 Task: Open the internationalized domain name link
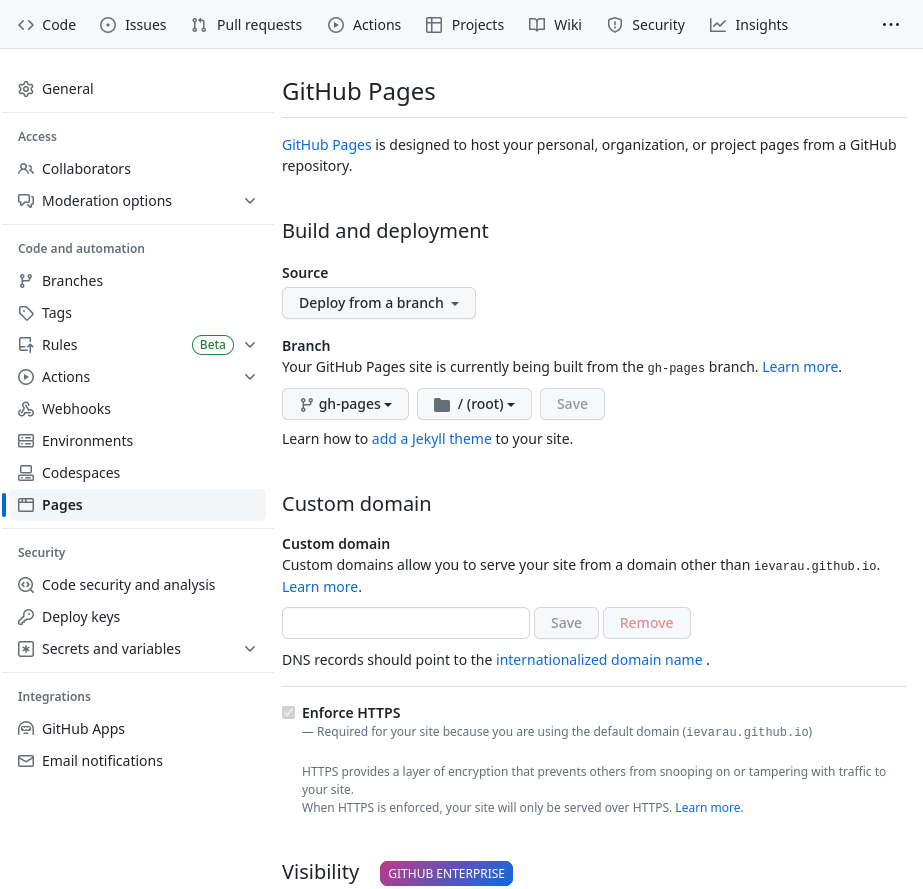pyautogui.click(x=599, y=660)
